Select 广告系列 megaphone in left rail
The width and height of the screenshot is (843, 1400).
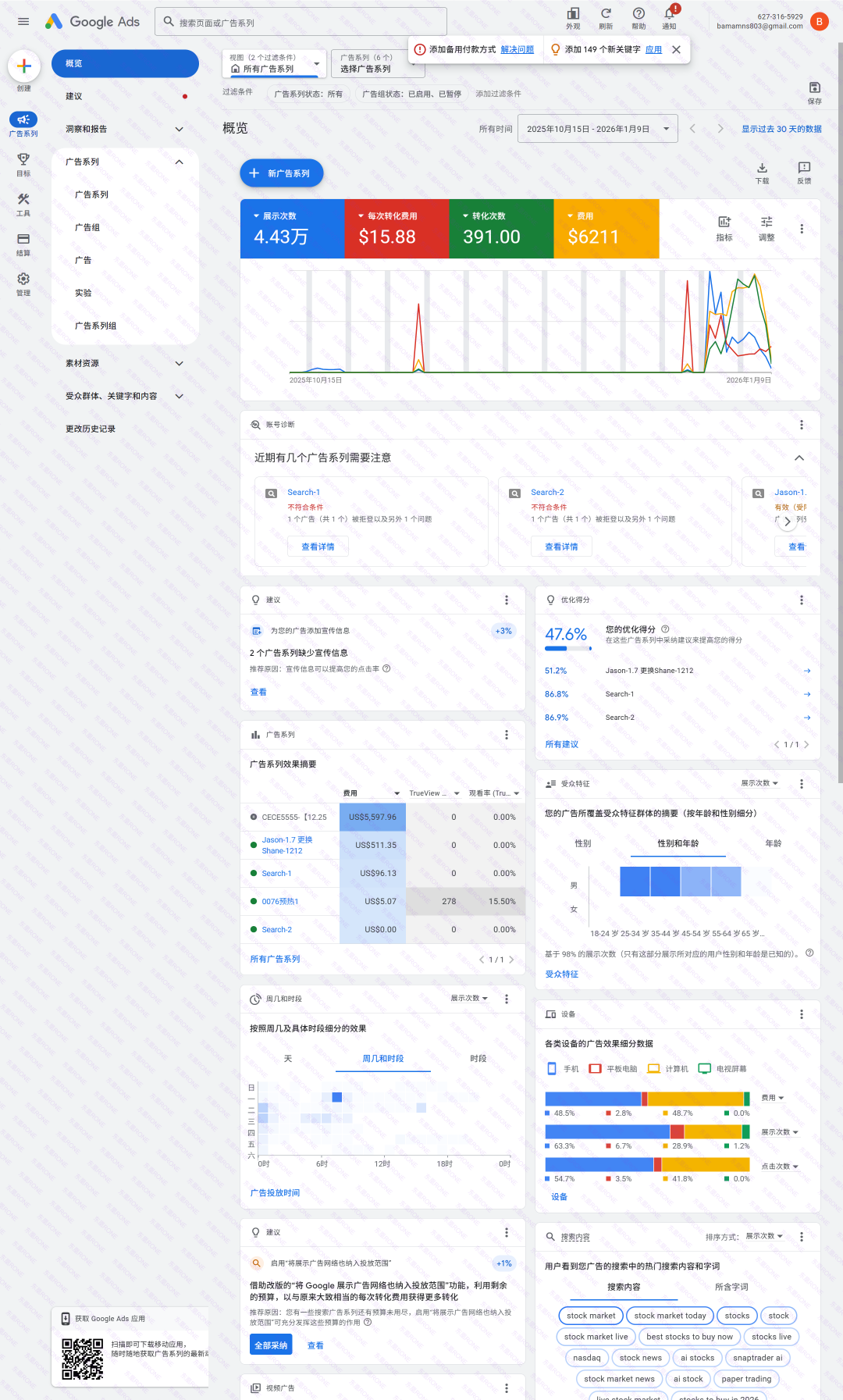[x=23, y=119]
